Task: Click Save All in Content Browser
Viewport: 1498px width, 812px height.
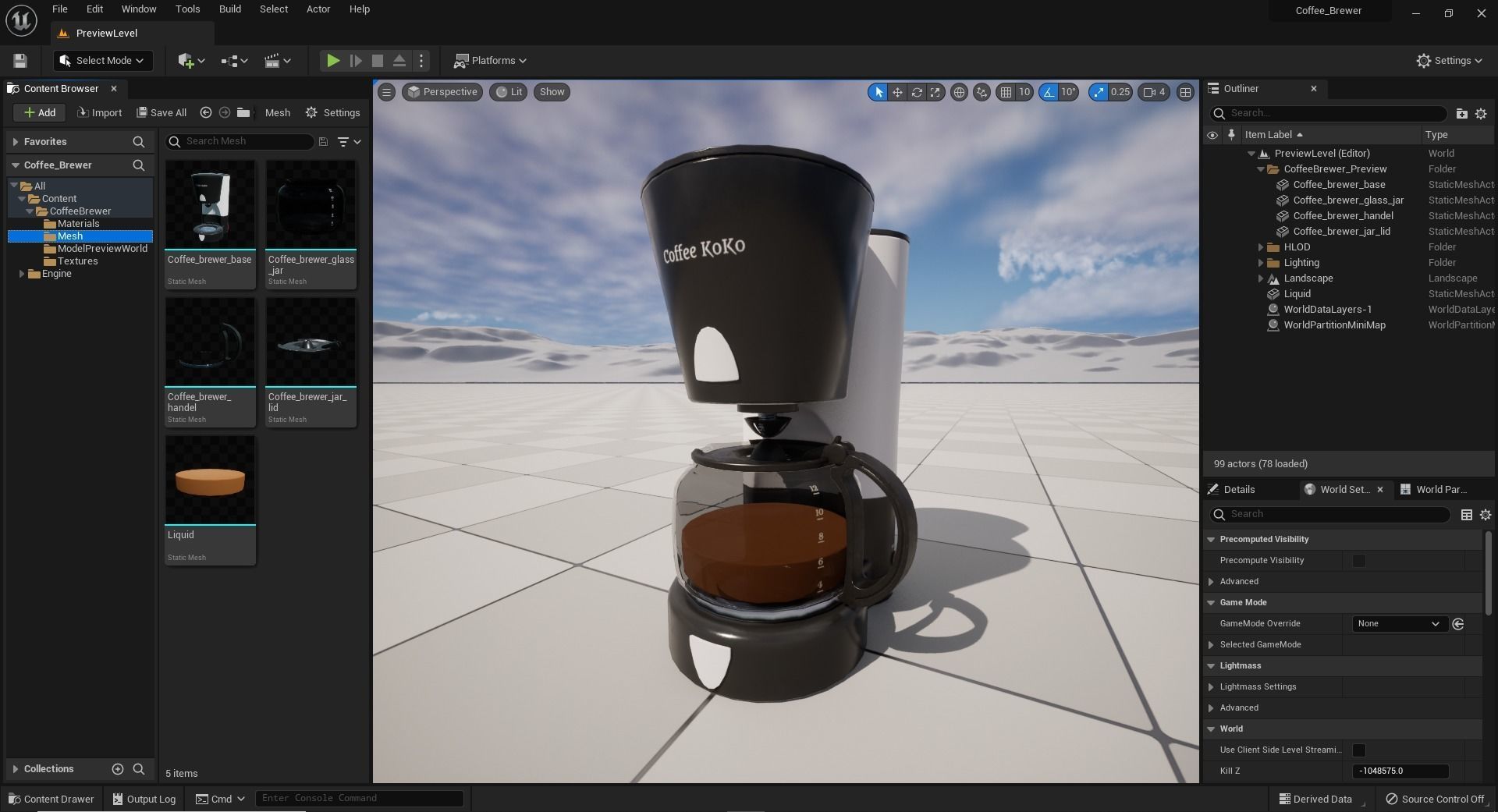Action: tap(162, 112)
